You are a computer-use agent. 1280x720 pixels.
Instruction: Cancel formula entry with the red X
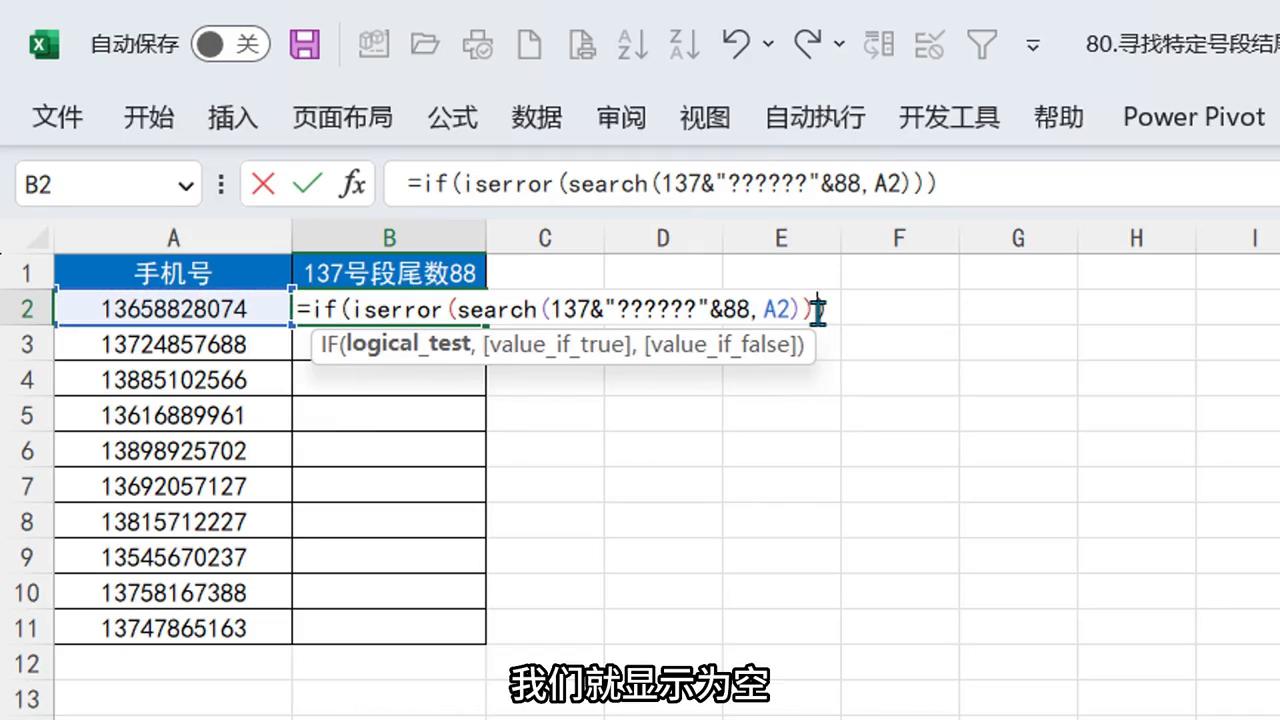pos(262,184)
